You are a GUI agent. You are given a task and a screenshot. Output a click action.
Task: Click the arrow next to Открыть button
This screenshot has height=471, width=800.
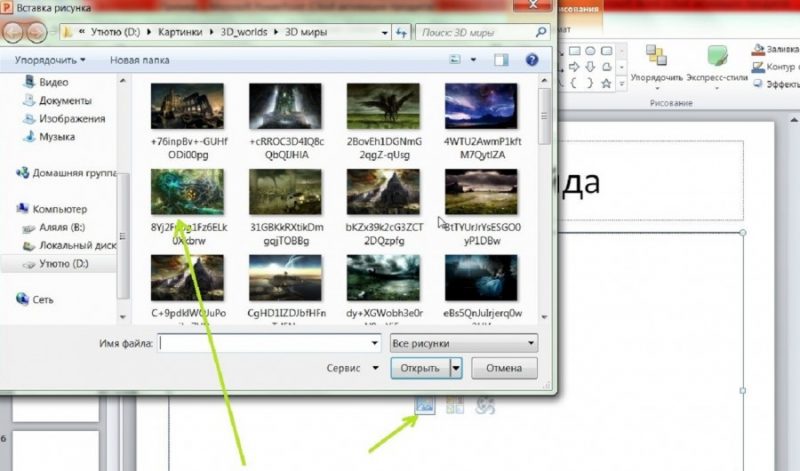457,368
